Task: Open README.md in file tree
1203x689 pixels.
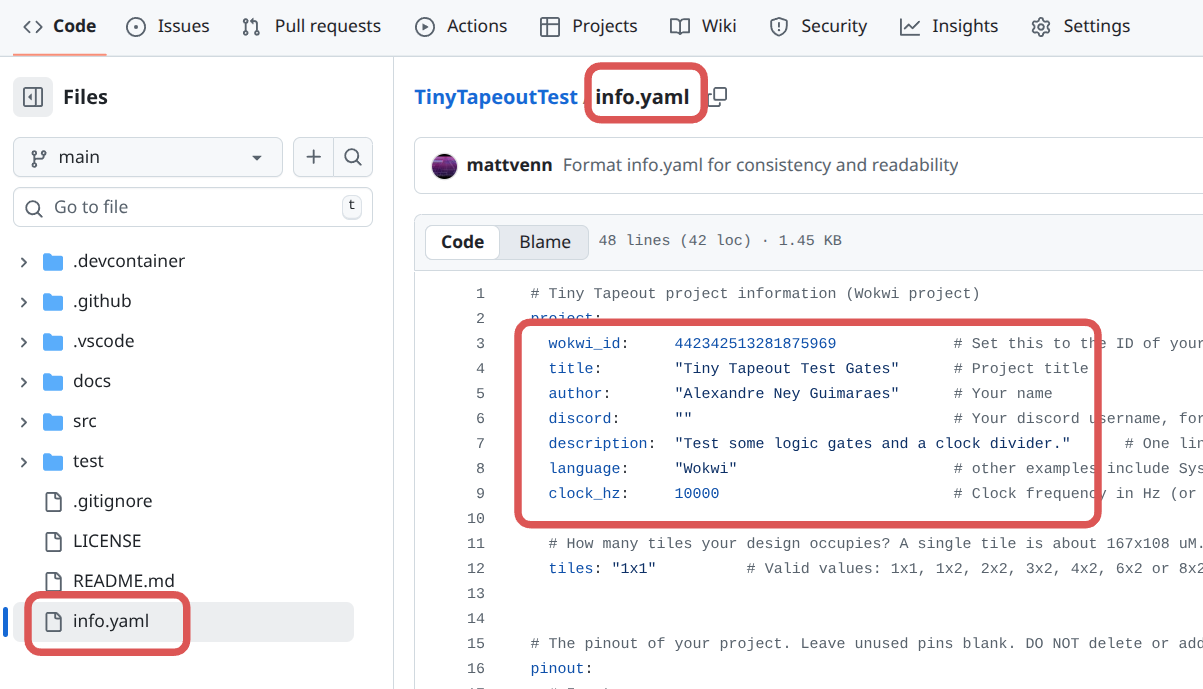Action: click(123, 581)
